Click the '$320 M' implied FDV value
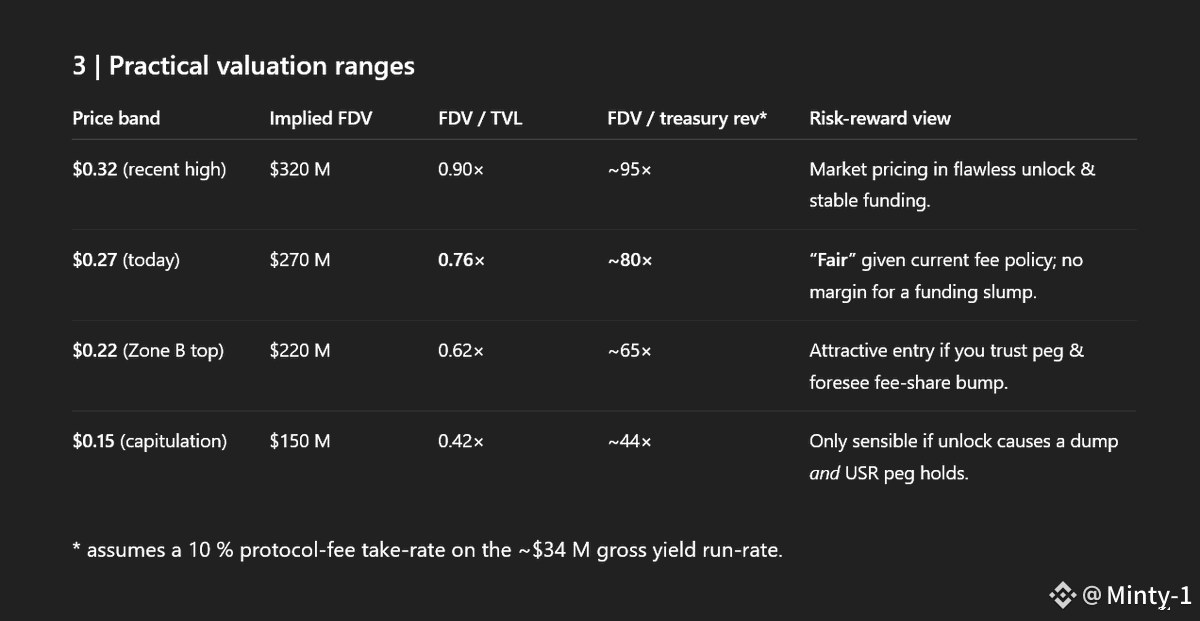 300,170
